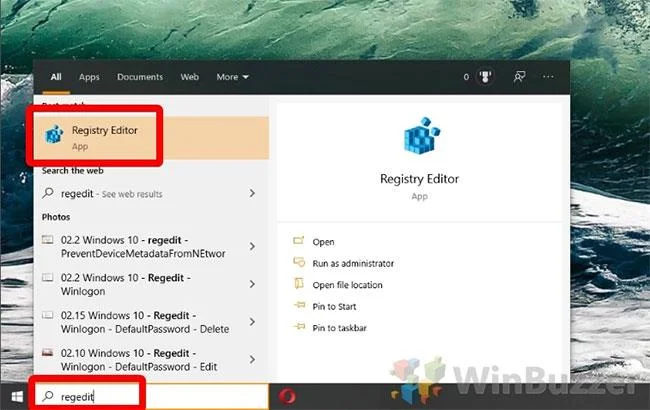Click the Run as administrator shield icon

299,262
